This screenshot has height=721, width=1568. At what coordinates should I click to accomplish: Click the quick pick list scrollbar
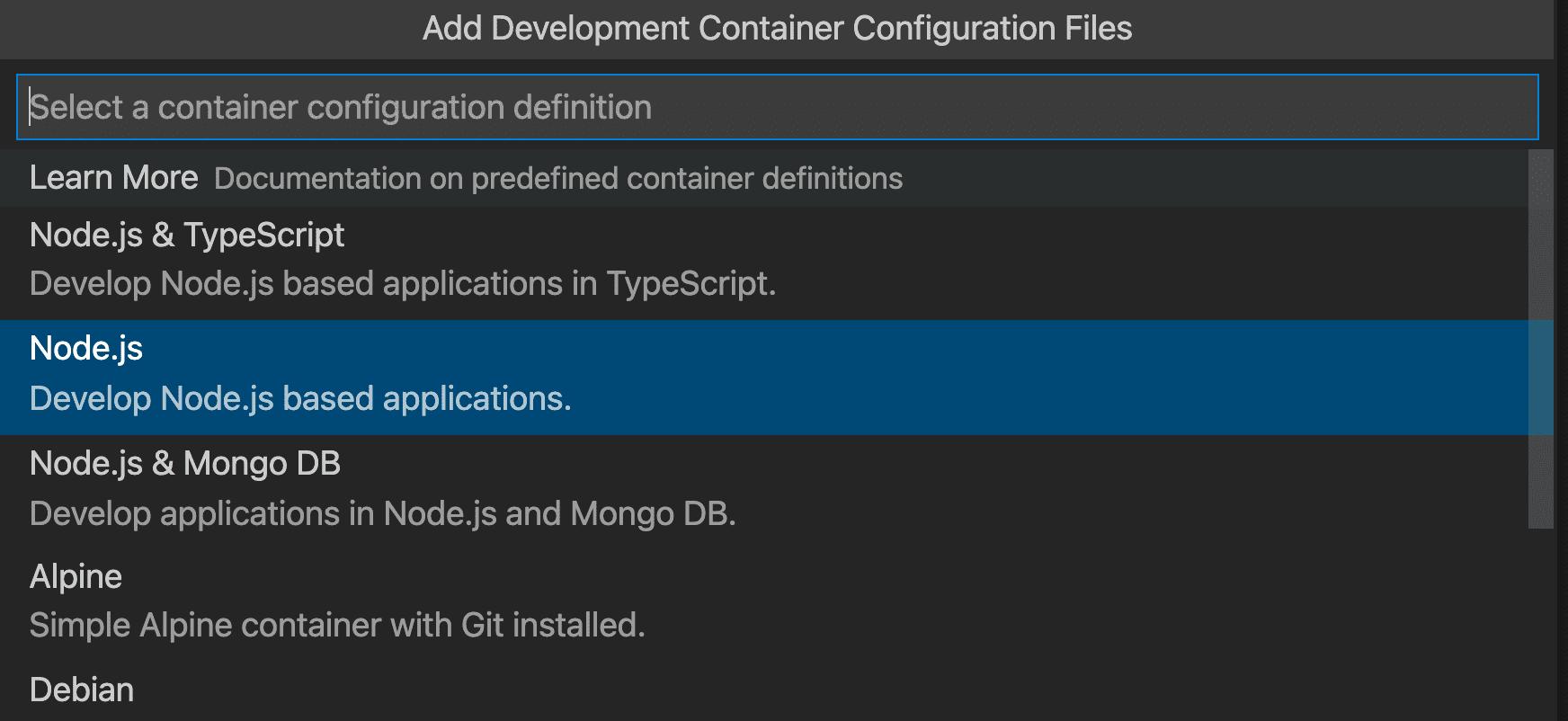[1541, 339]
